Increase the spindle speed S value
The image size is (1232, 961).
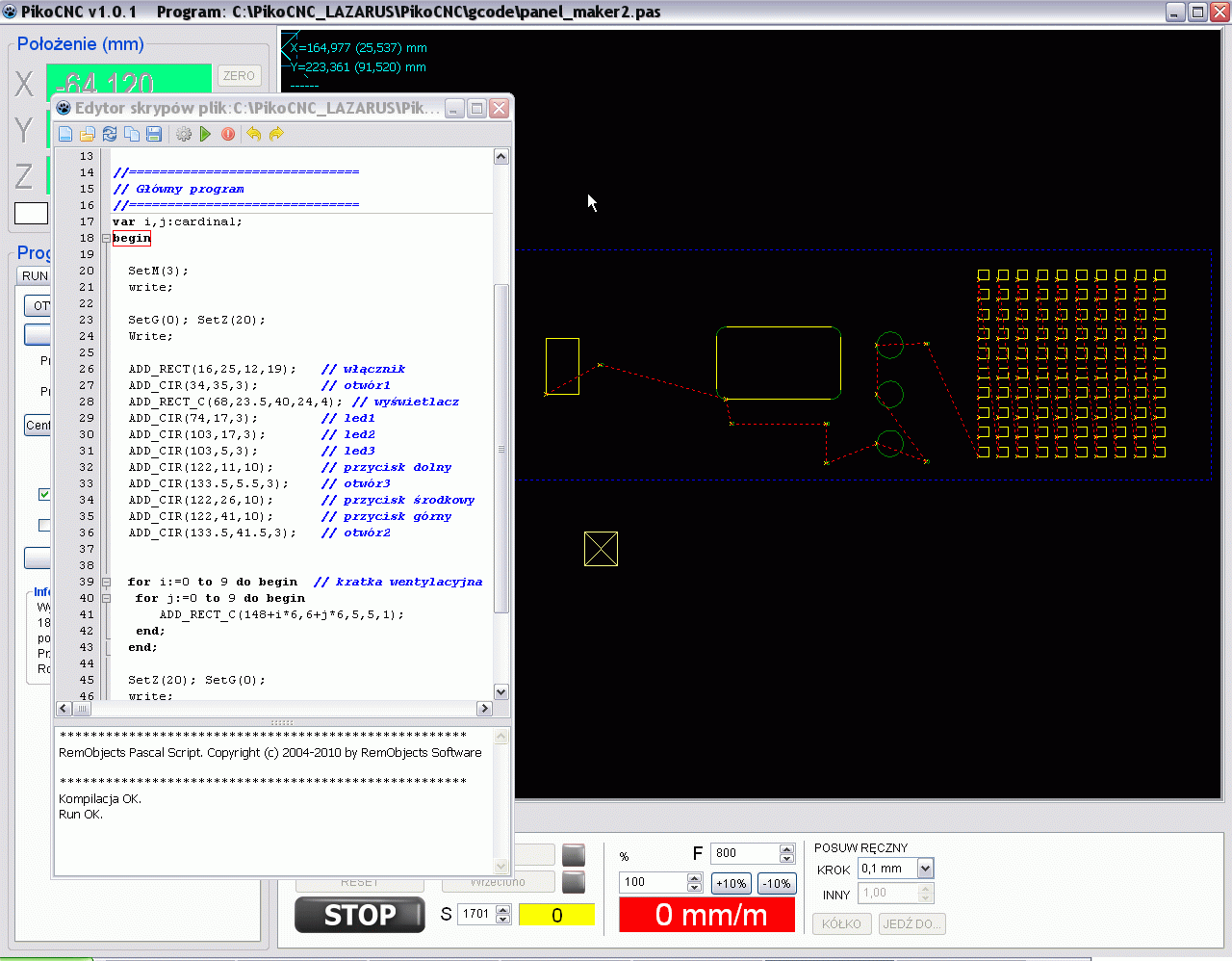[503, 909]
